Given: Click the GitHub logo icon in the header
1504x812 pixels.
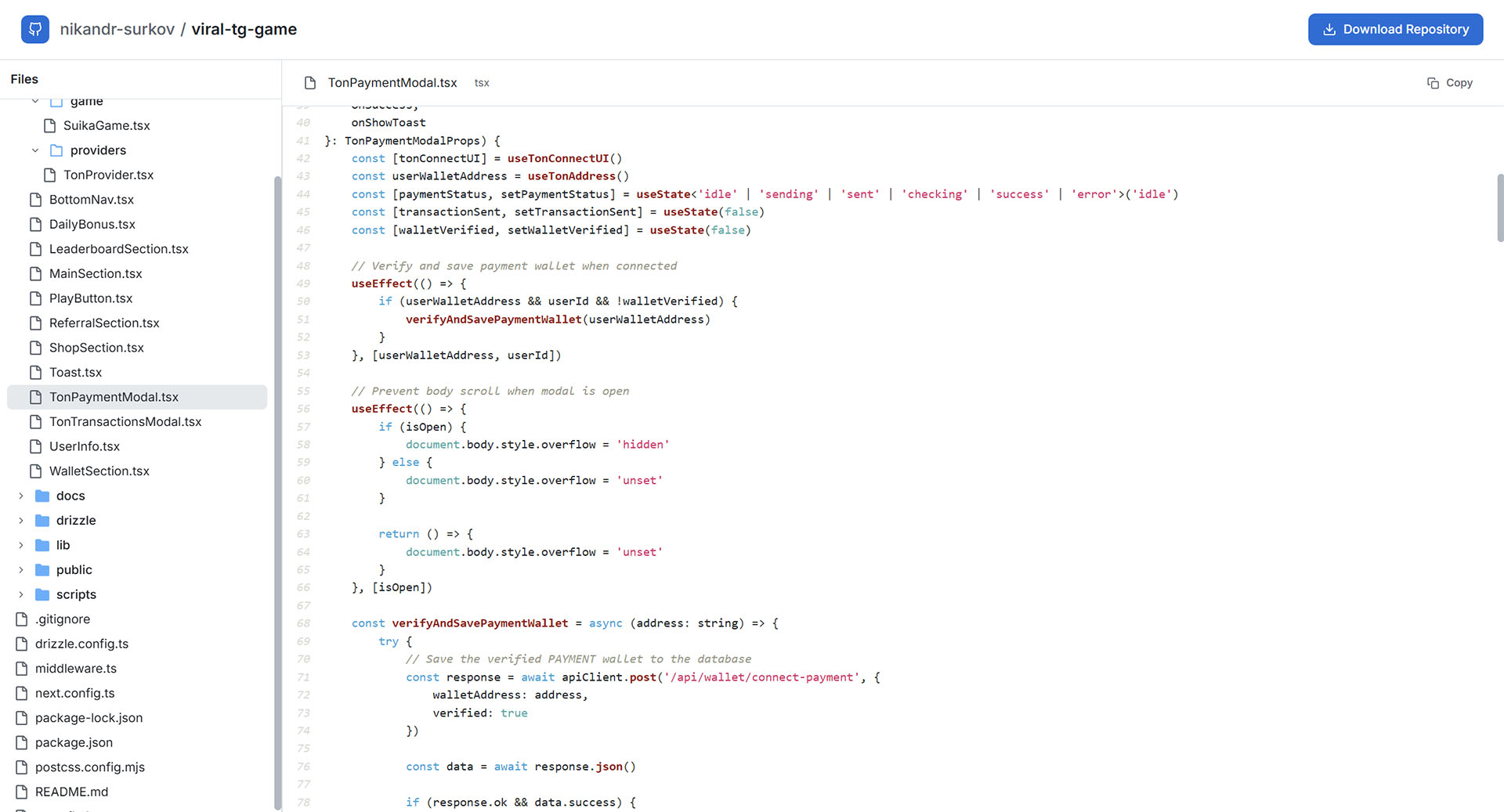Looking at the screenshot, I should tap(35, 29).
